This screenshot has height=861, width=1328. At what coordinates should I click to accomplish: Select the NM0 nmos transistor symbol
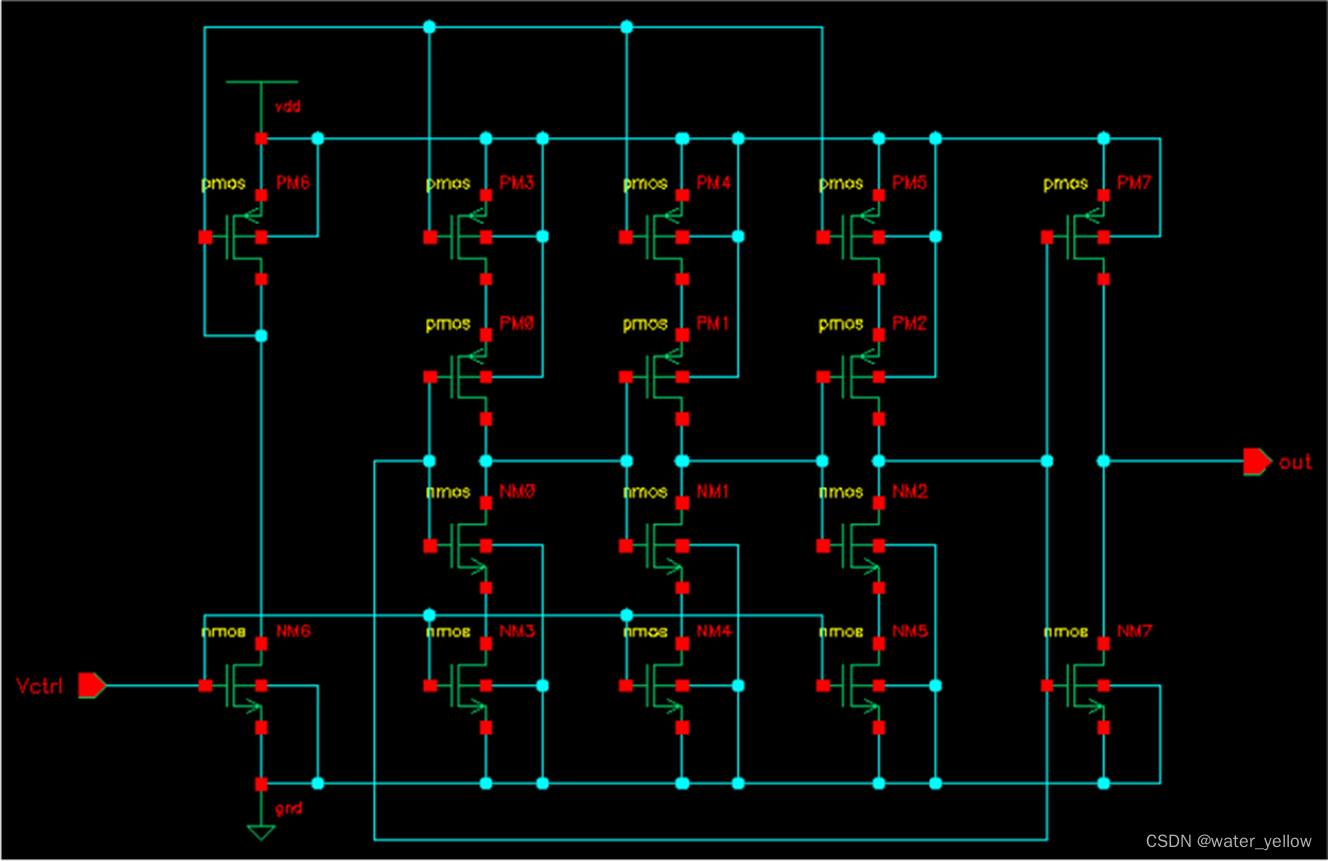[462, 546]
